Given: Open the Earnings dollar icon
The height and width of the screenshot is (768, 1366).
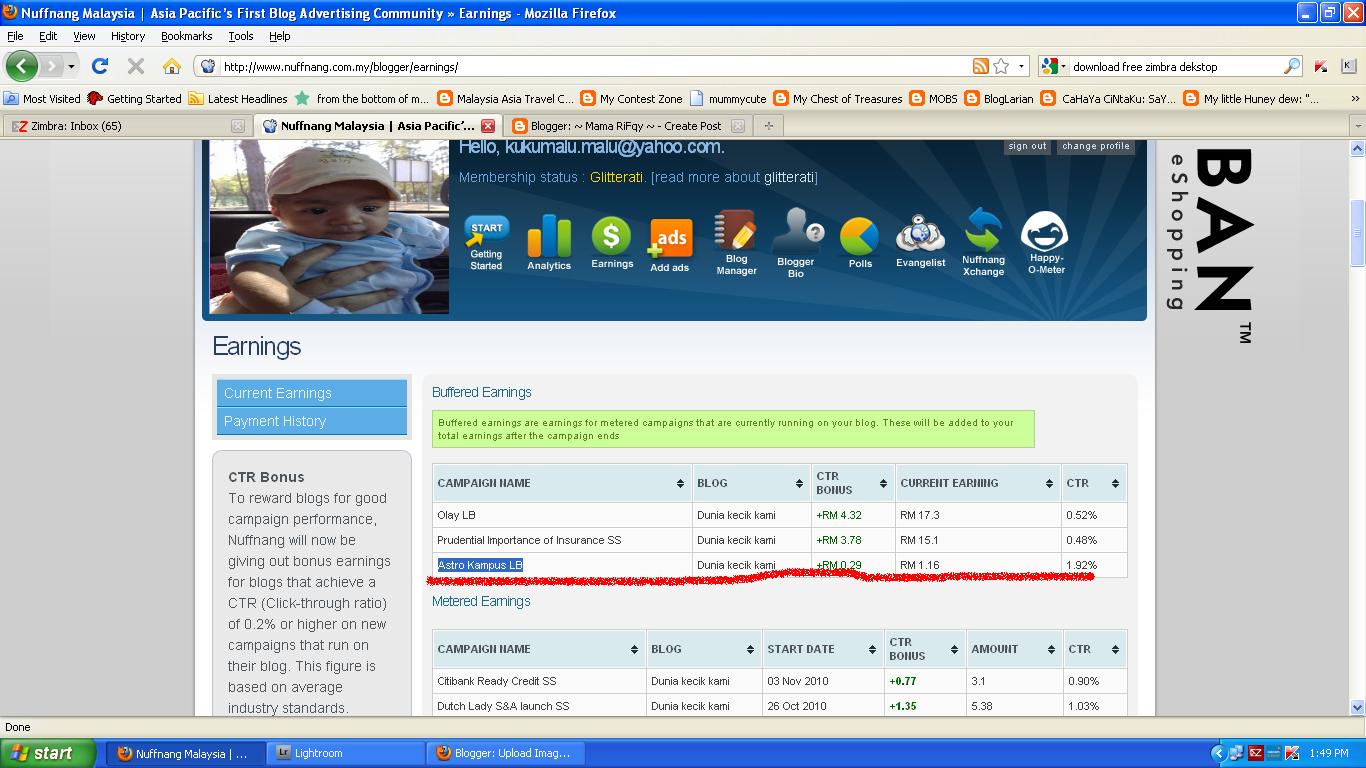Looking at the screenshot, I should tap(611, 243).
